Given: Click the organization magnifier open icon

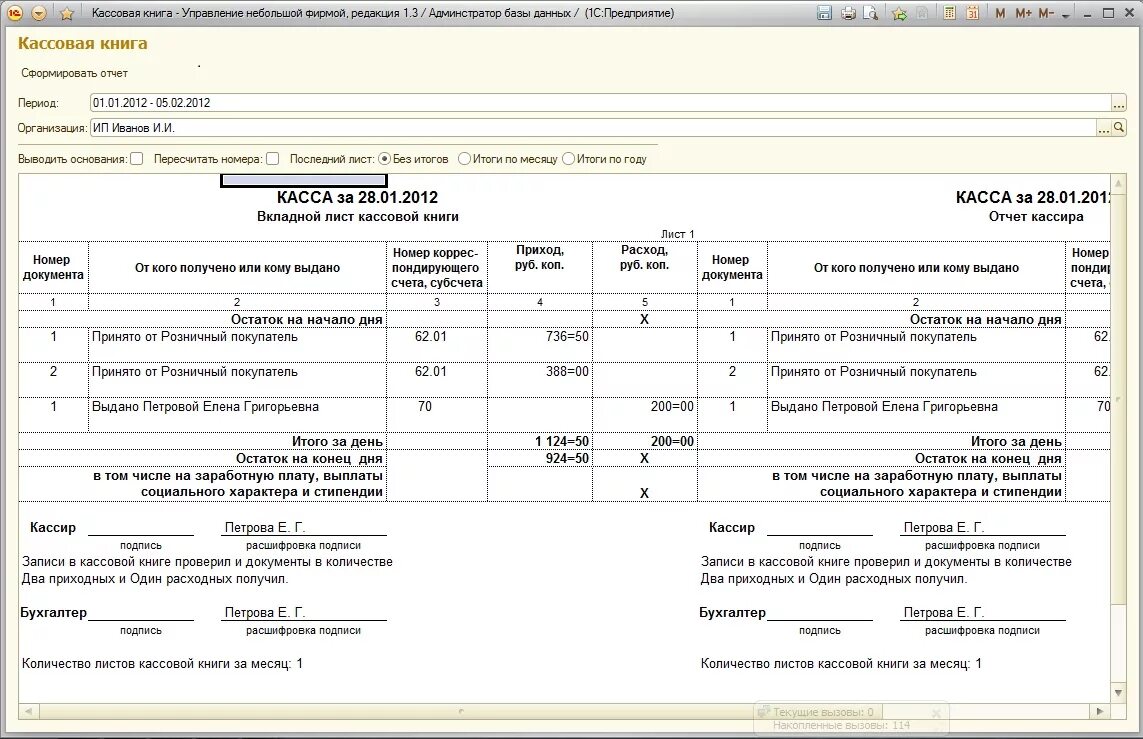Looking at the screenshot, I should coord(1118,128).
